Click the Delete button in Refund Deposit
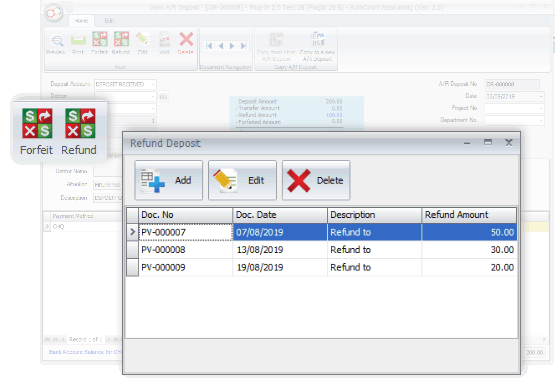 point(316,180)
